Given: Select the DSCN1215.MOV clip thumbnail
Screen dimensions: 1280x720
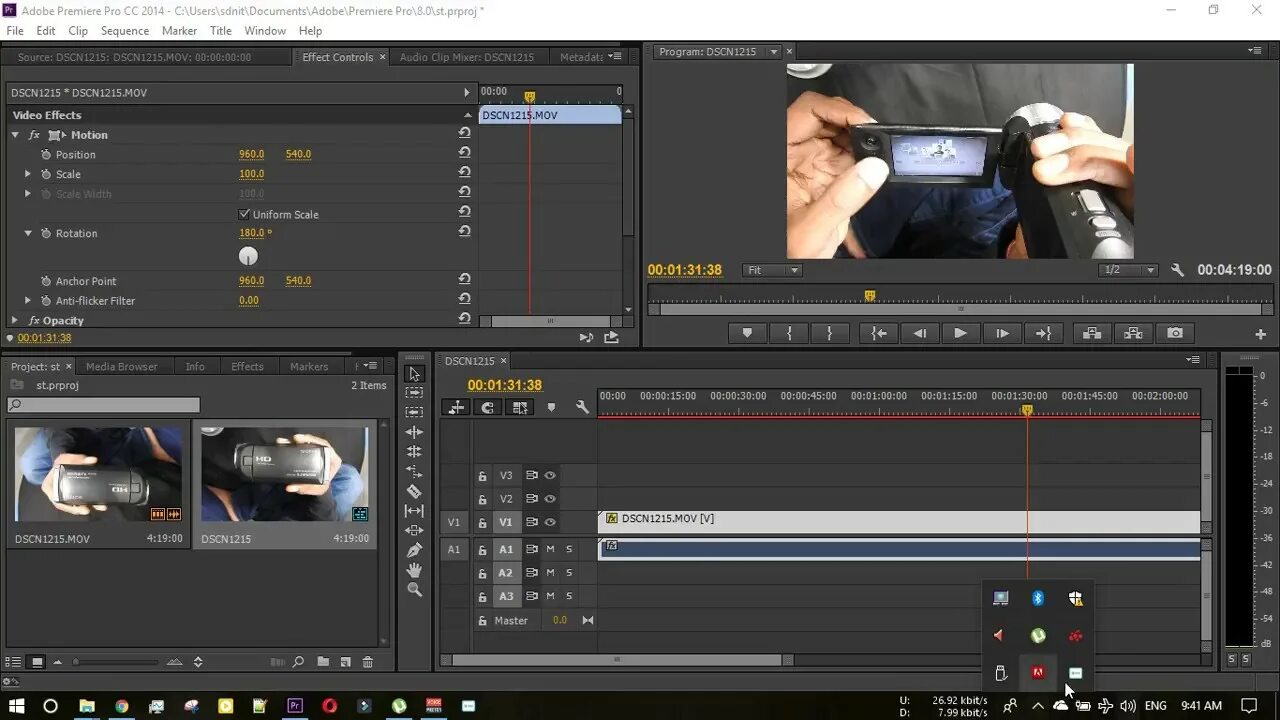Looking at the screenshot, I should click(98, 474).
